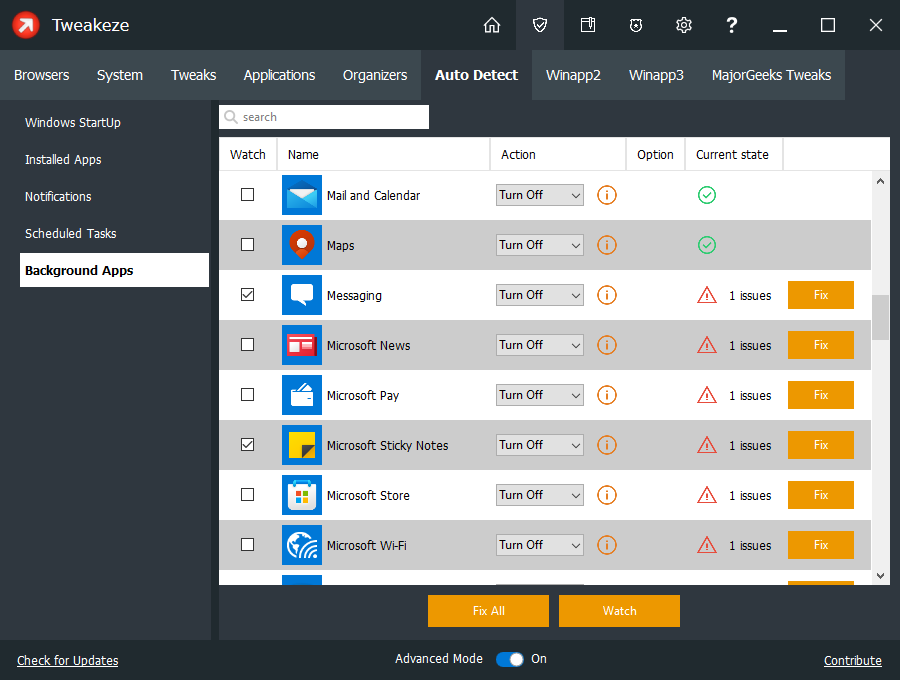Switch to MajorGeeks Tweaks tab

point(771,75)
